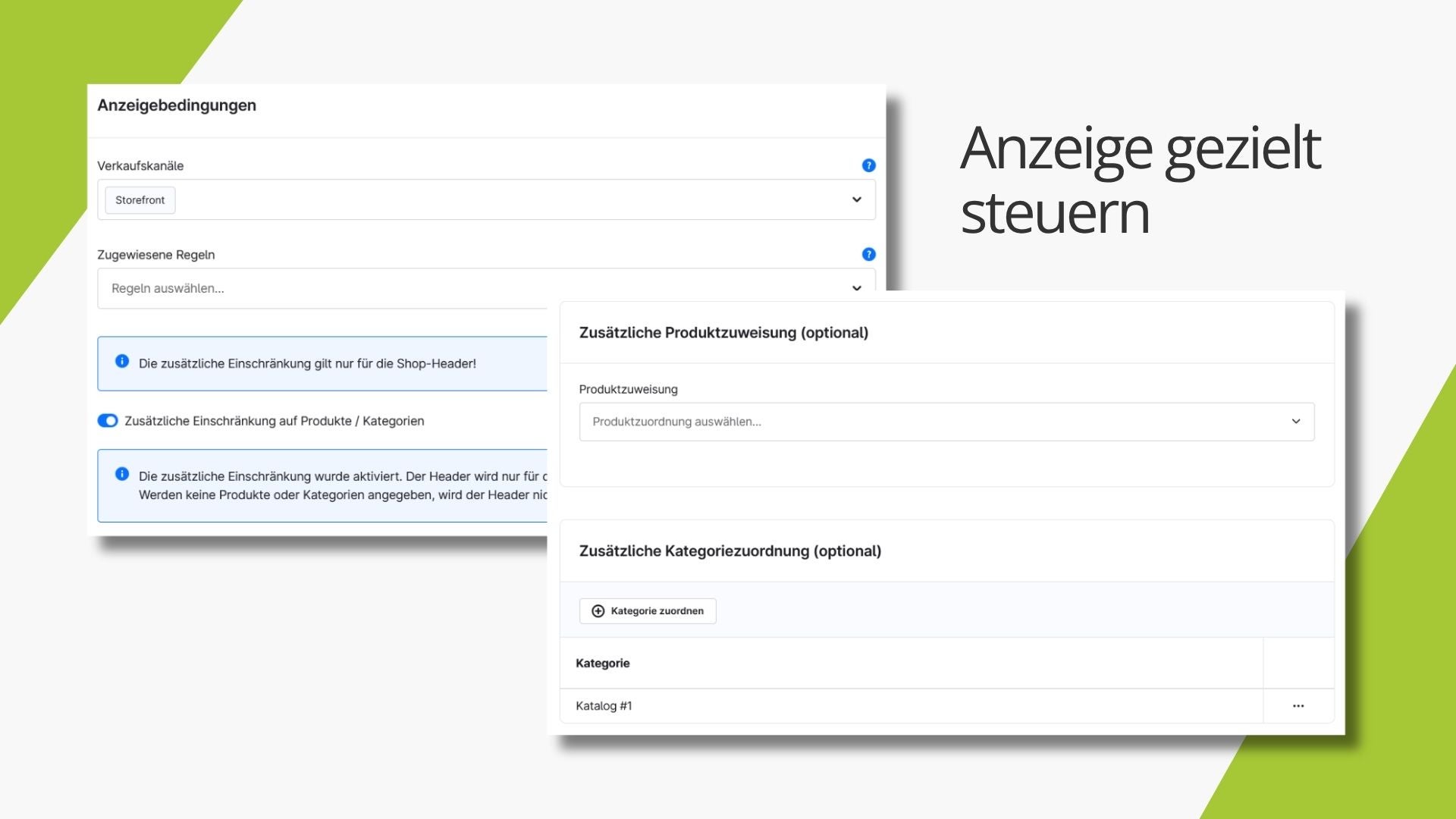
Task: Toggle Zusätzliche Einschränkung auf Produkte / Kategorien
Action: [x=108, y=421]
